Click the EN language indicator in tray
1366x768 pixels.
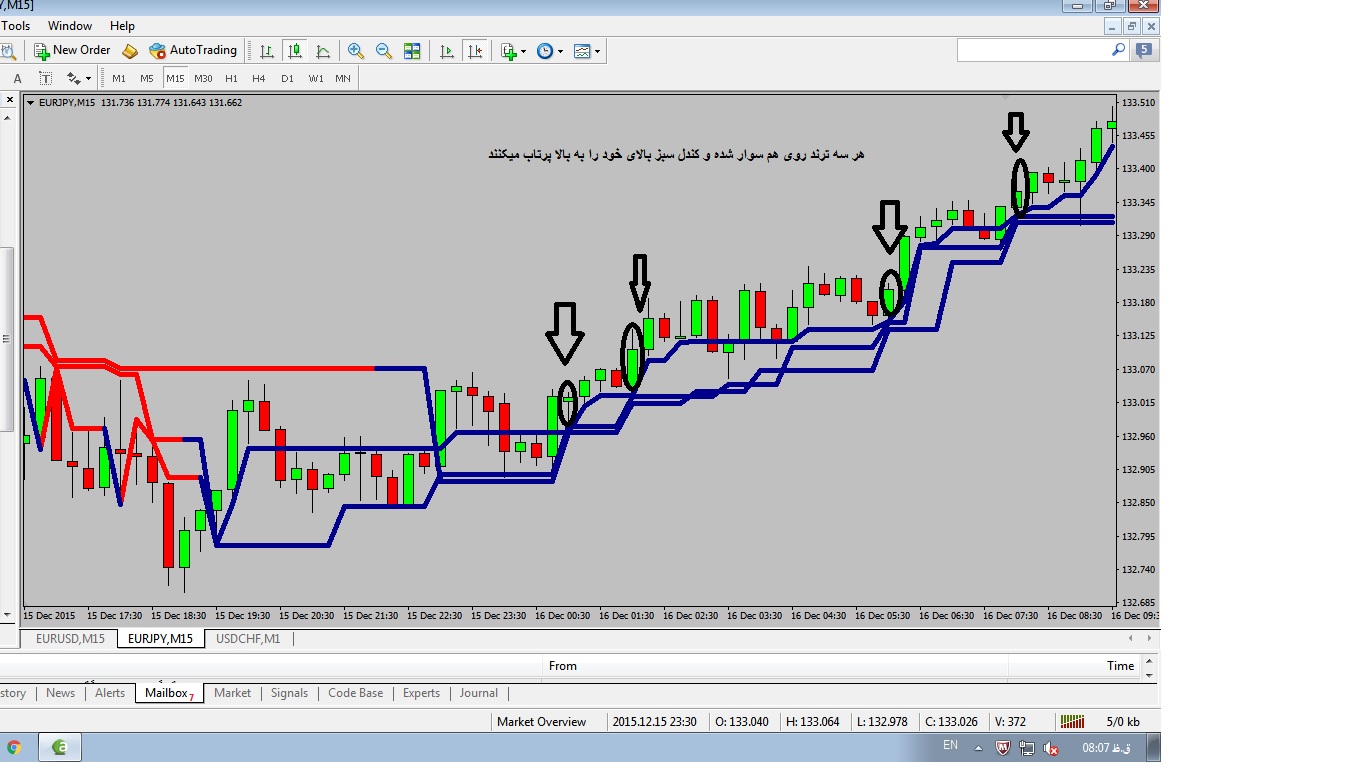click(950, 746)
